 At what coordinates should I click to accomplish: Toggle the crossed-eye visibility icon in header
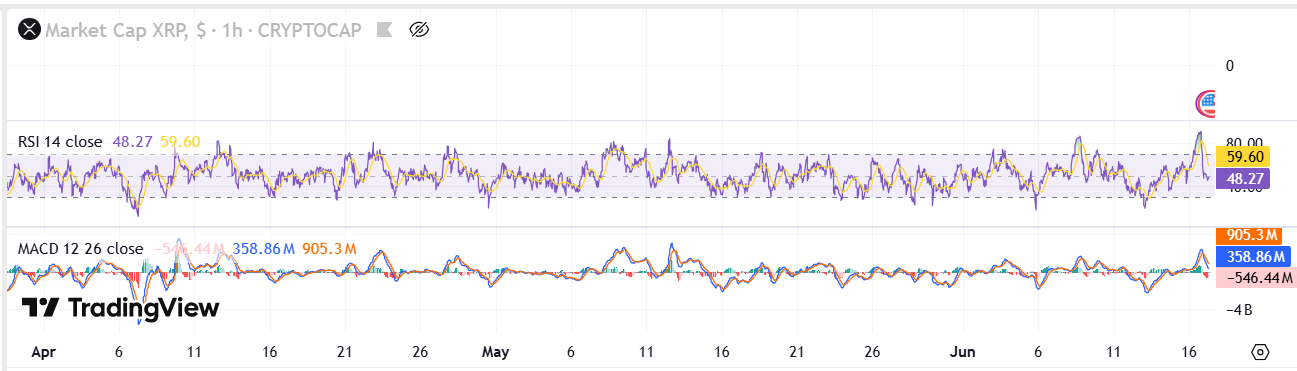[420, 30]
